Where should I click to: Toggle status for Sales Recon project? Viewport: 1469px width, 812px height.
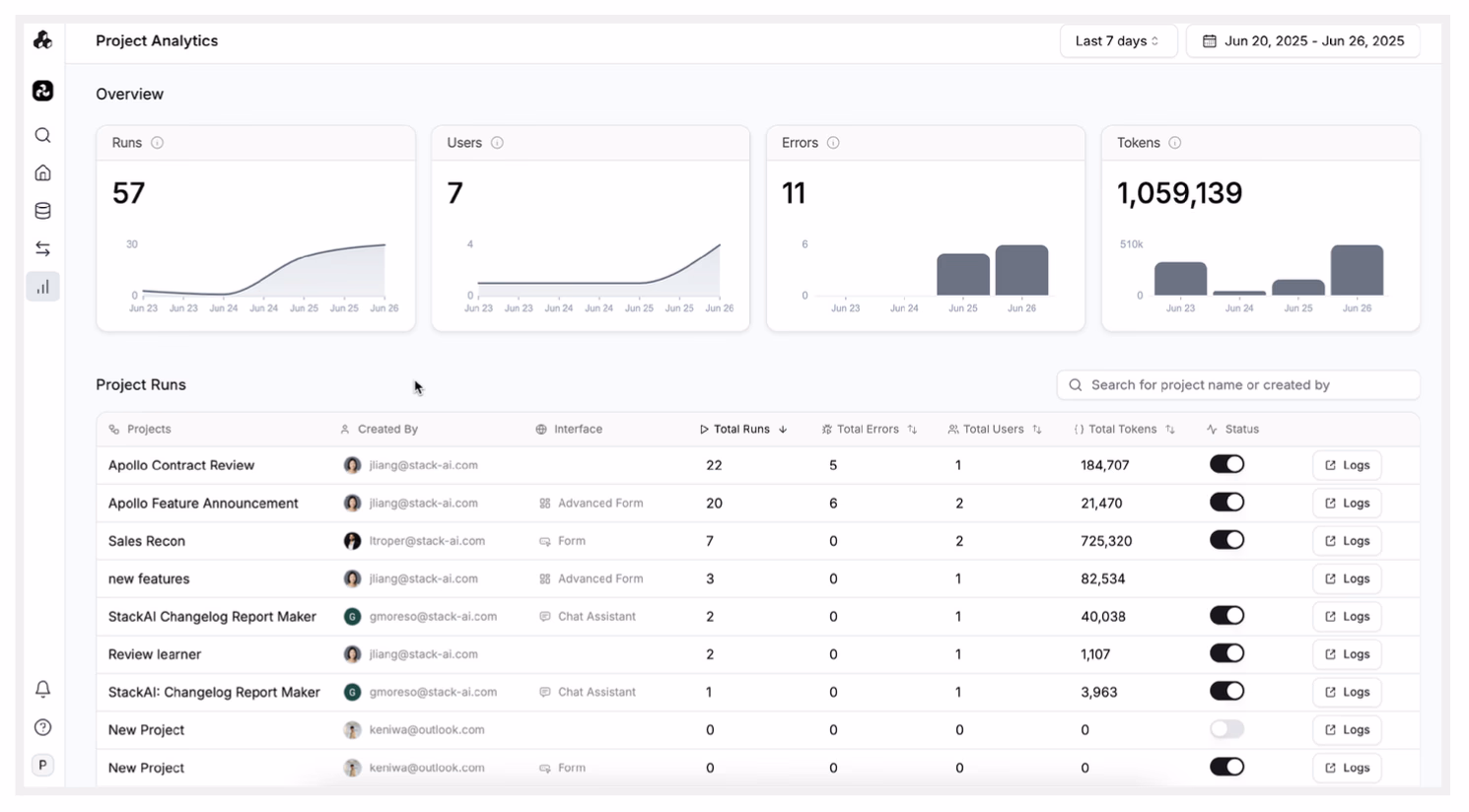pos(1226,540)
